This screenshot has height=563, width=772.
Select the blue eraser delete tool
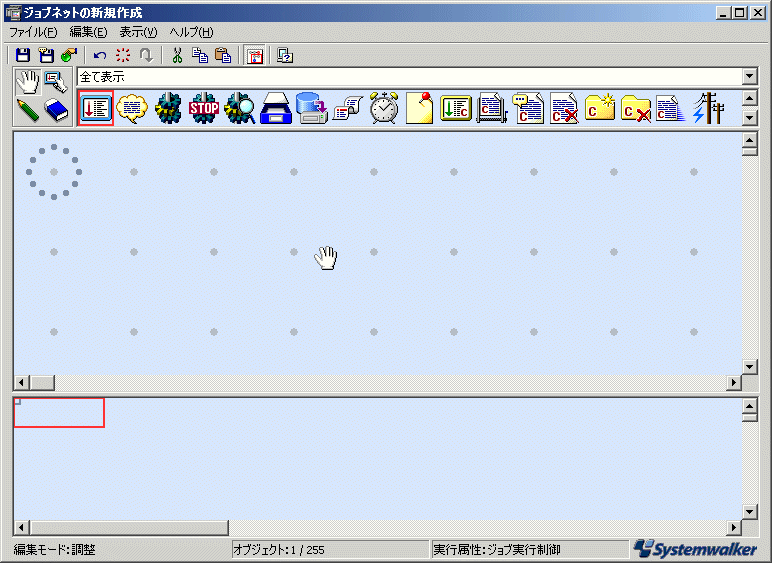[x=56, y=110]
